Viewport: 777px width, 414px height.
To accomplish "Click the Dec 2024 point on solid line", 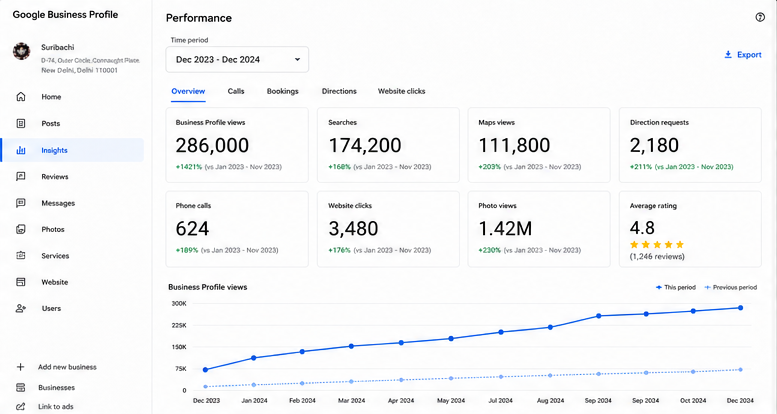I will [x=740, y=308].
